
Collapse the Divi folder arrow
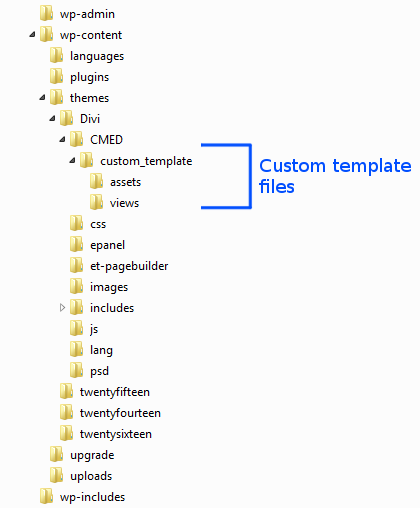coord(52,118)
